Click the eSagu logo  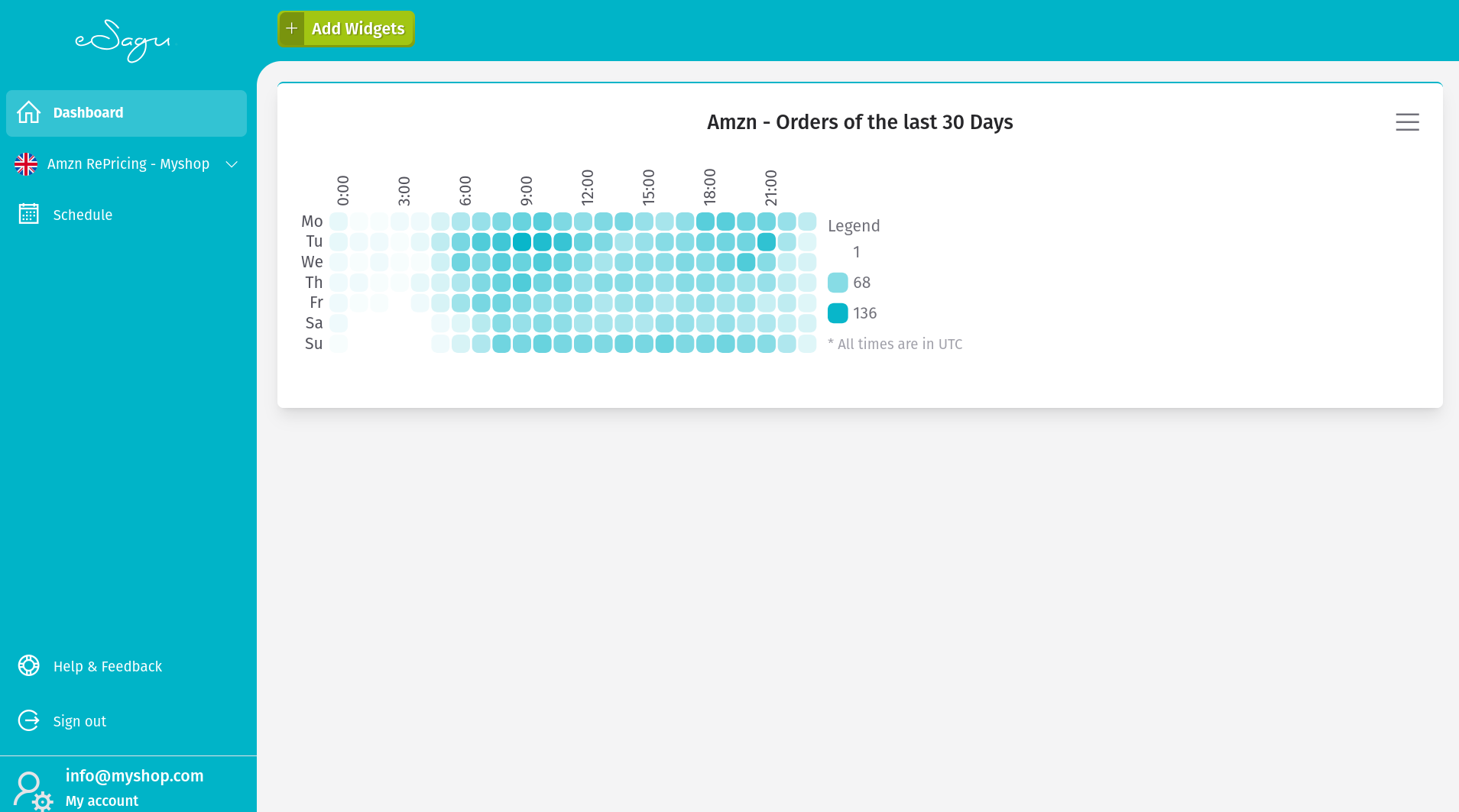[x=123, y=40]
